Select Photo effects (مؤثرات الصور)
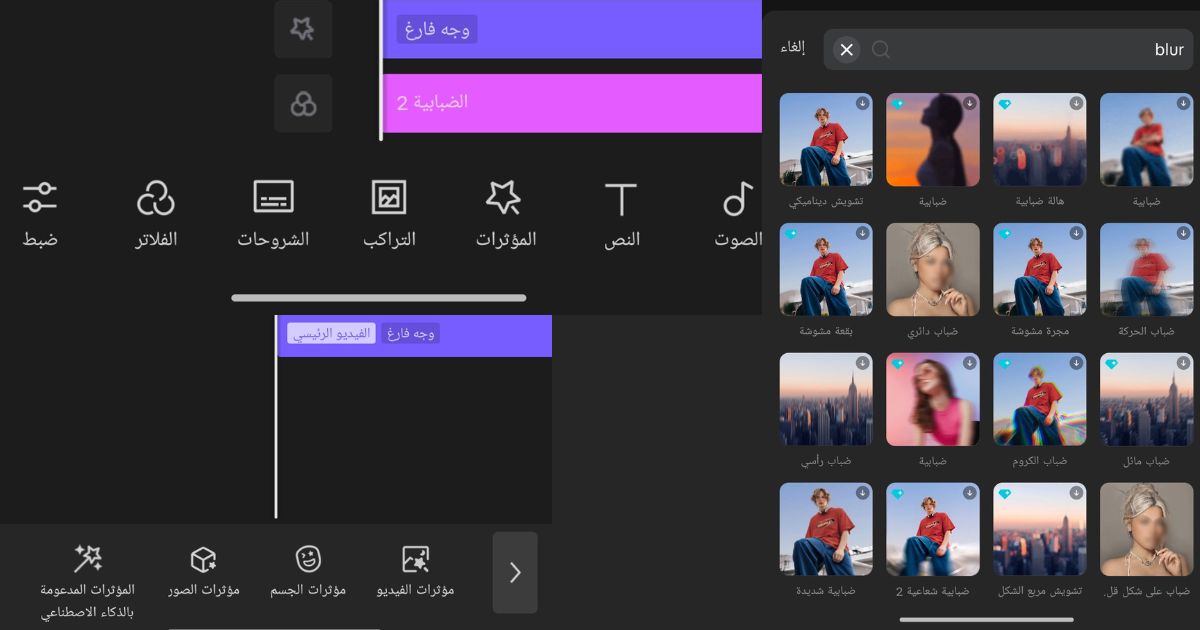Screen dimensions: 1200x630 tap(204, 572)
